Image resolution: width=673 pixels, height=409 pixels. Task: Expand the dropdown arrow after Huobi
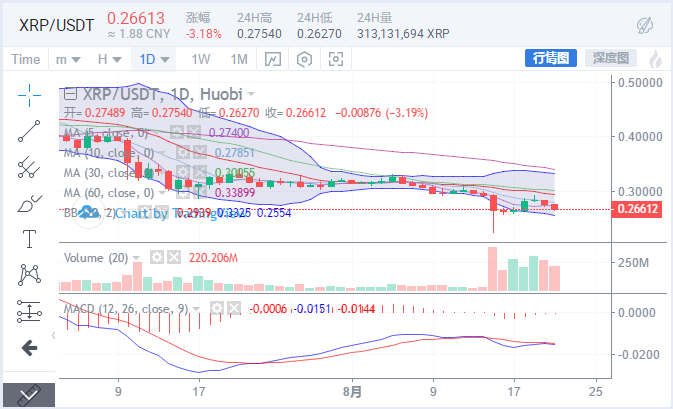(x=251, y=94)
